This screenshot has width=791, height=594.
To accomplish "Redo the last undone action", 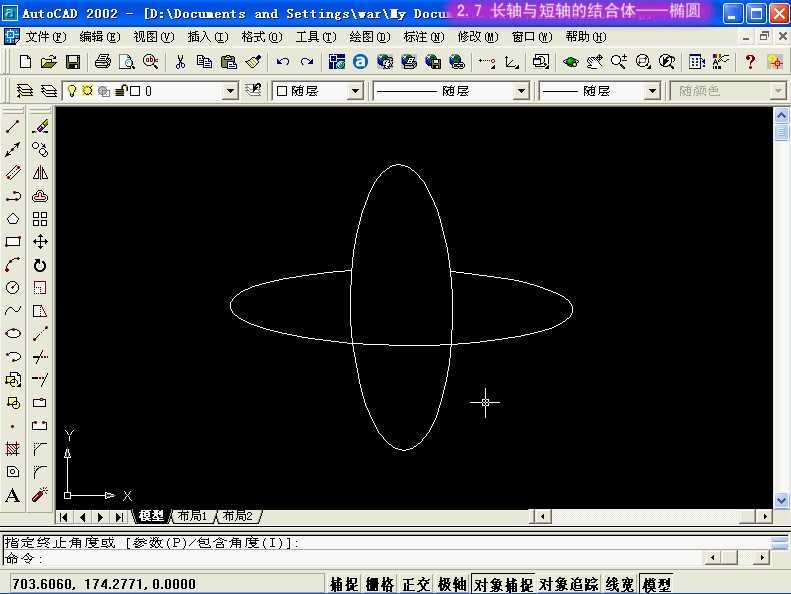I will click(307, 62).
